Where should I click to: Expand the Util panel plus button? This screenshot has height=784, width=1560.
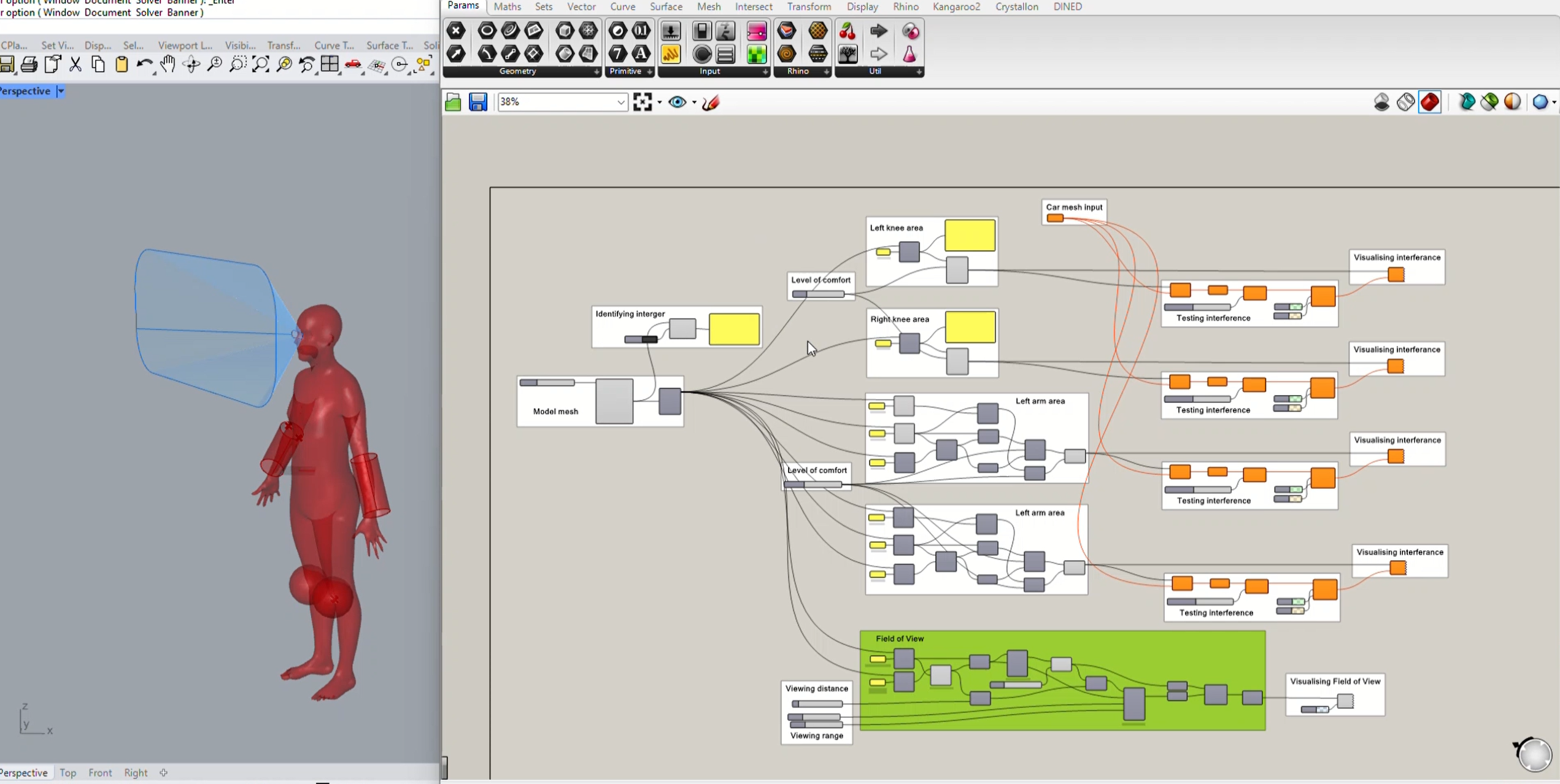click(x=919, y=72)
